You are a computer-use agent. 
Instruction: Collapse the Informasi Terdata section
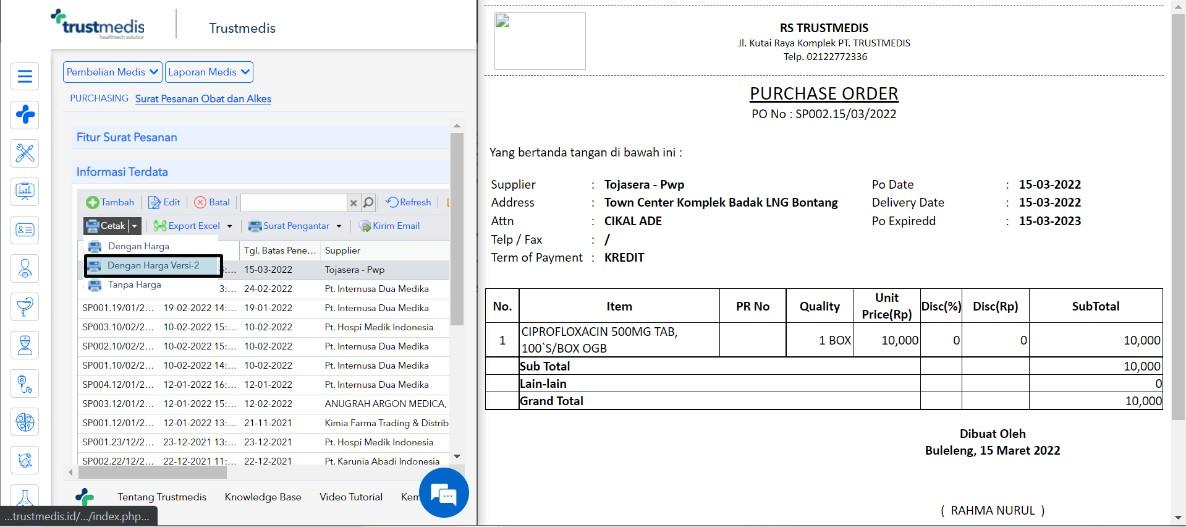tap(261, 172)
